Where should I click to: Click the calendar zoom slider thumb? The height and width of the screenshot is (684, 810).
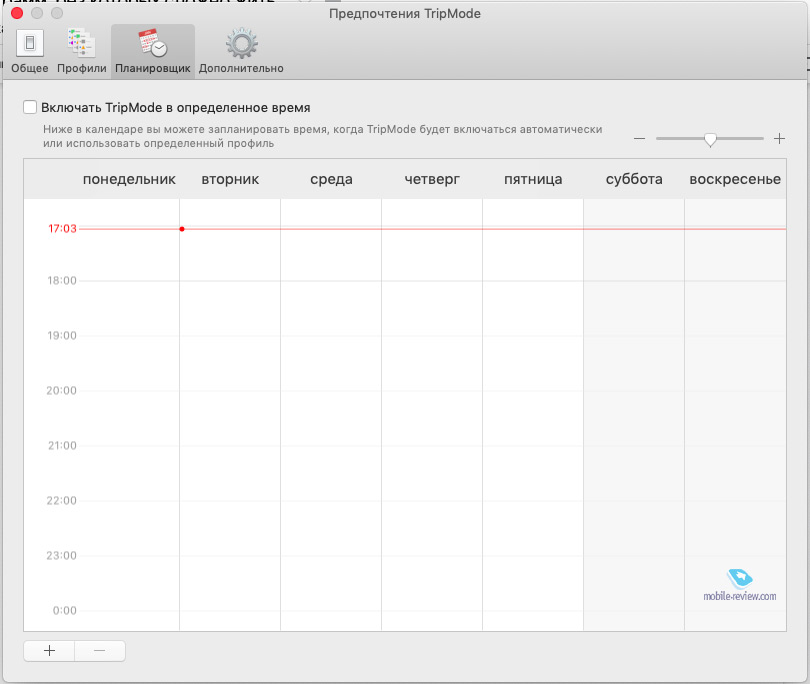click(x=710, y=139)
